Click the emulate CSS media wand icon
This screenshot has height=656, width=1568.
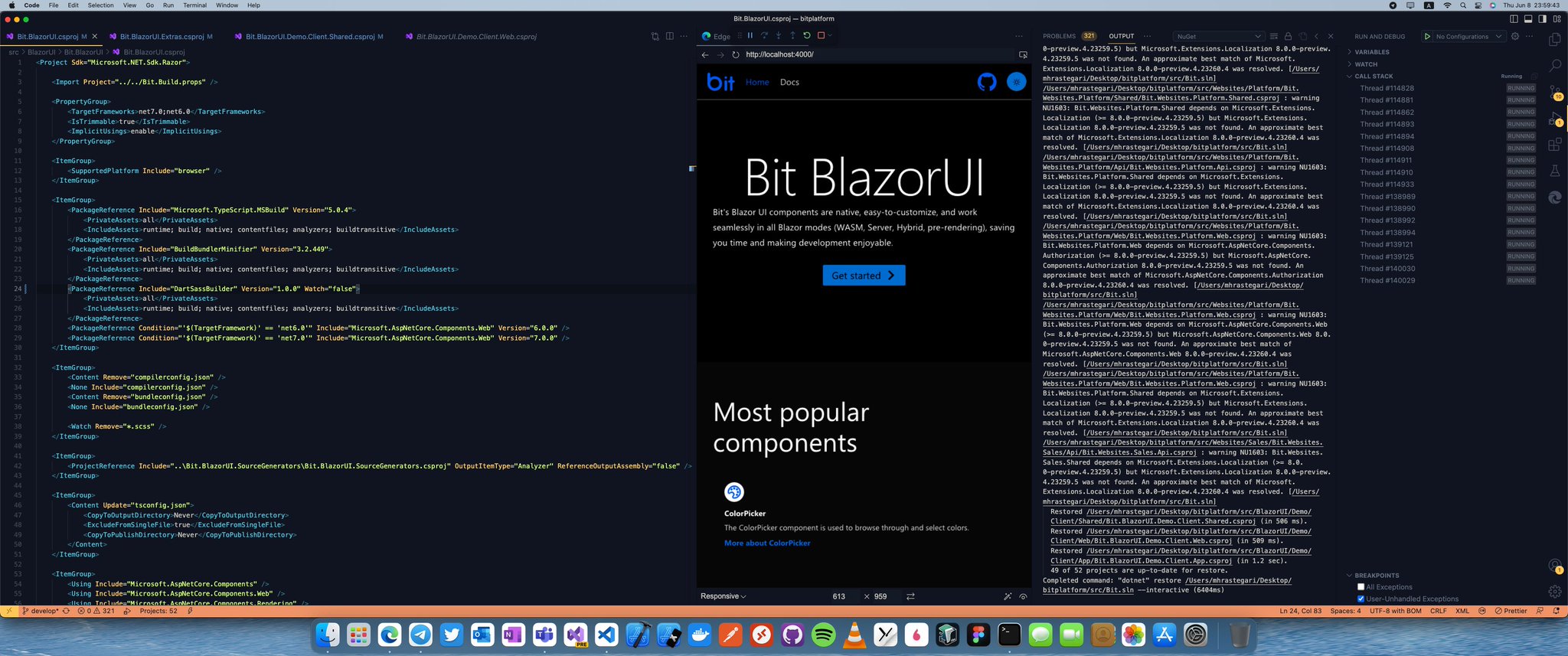(x=1008, y=596)
